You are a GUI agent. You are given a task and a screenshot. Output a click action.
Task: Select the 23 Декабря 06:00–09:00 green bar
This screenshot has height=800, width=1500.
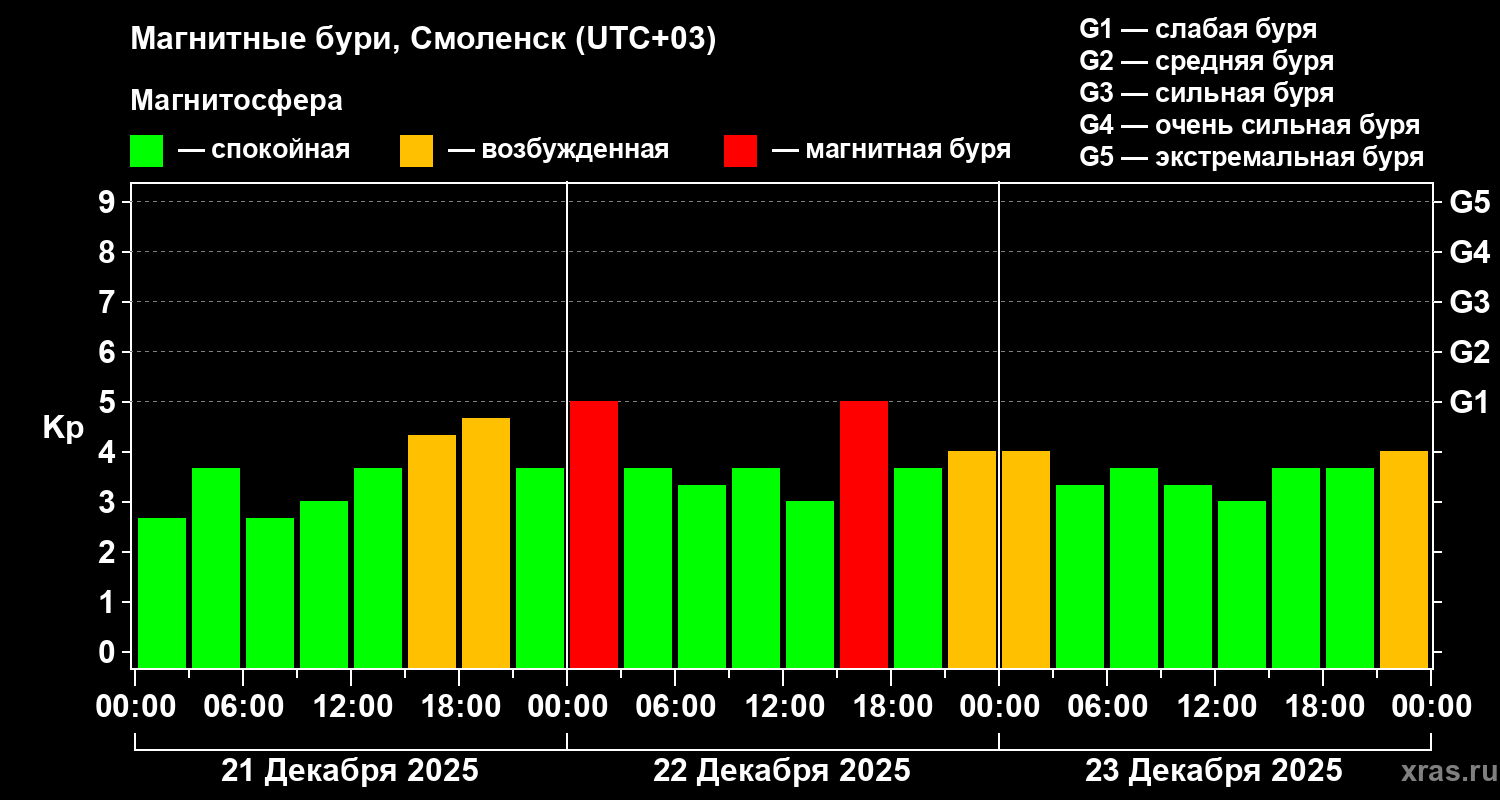tap(1134, 568)
